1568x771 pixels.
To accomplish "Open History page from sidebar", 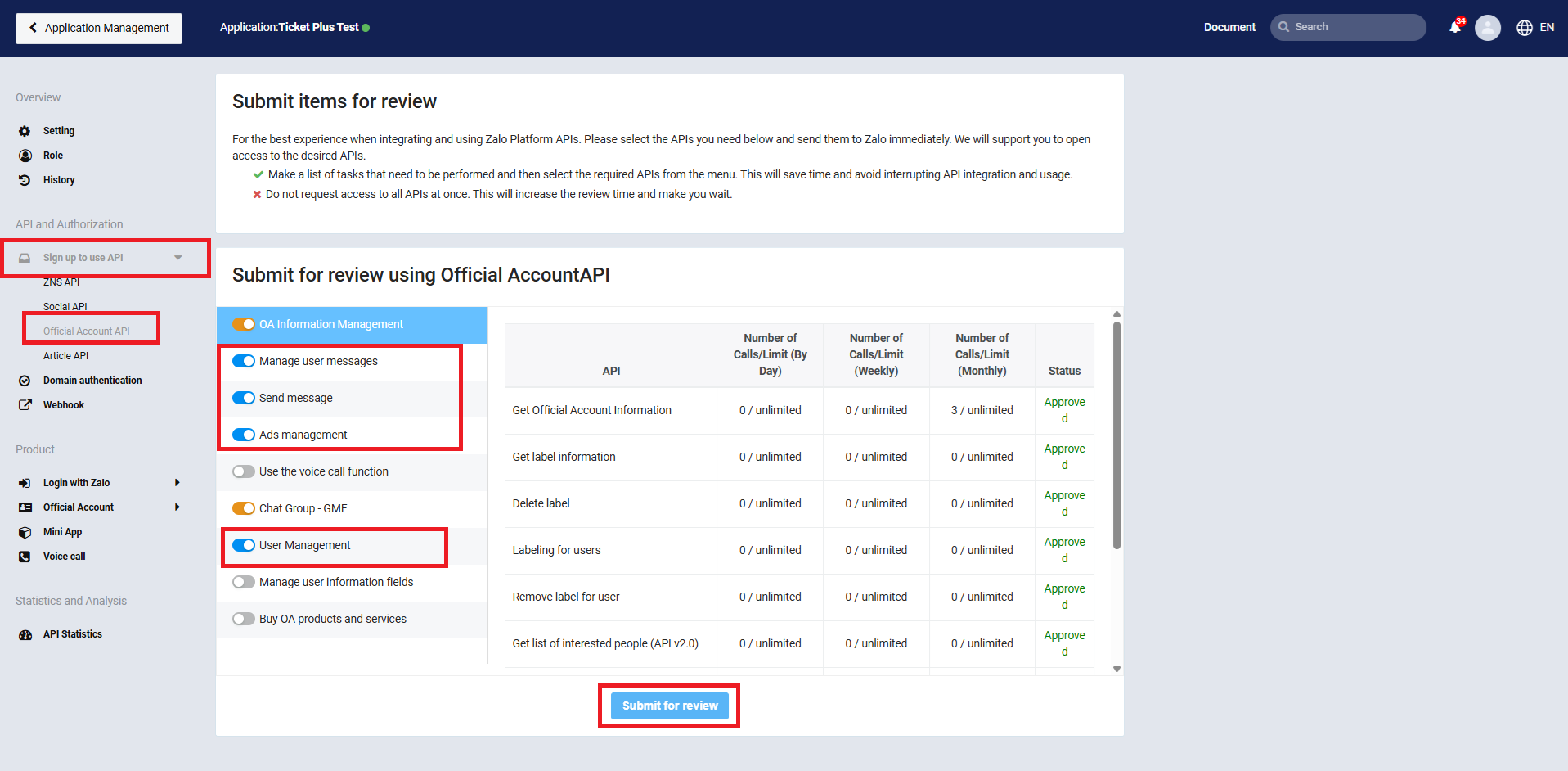I will [x=59, y=180].
